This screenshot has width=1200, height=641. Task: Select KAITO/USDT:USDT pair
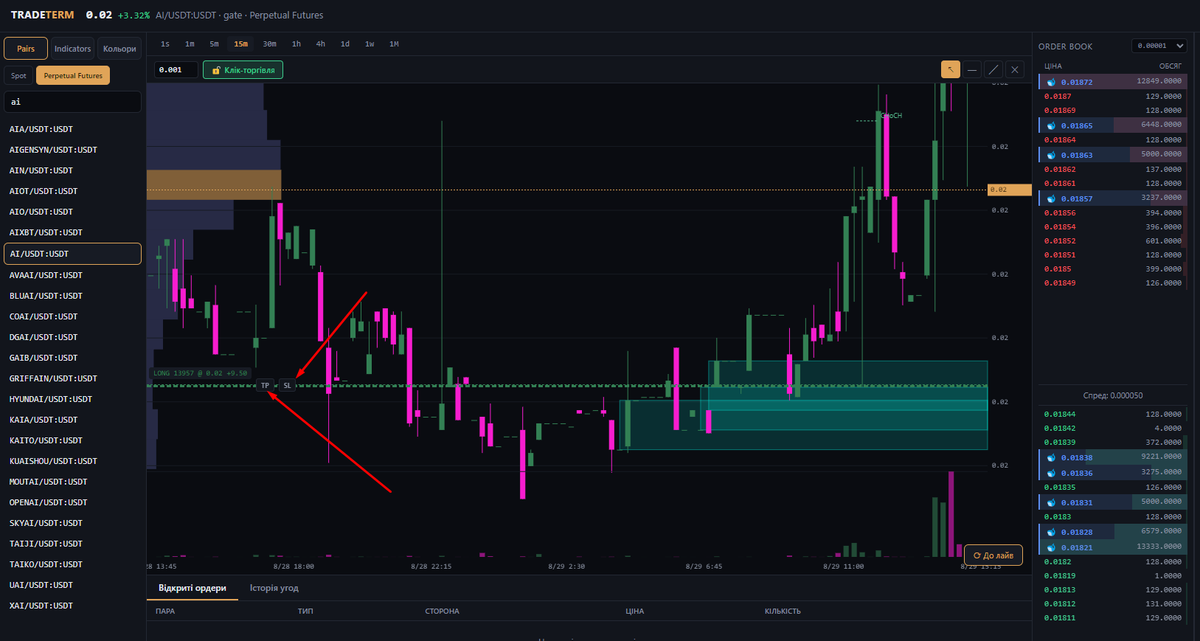(73, 440)
